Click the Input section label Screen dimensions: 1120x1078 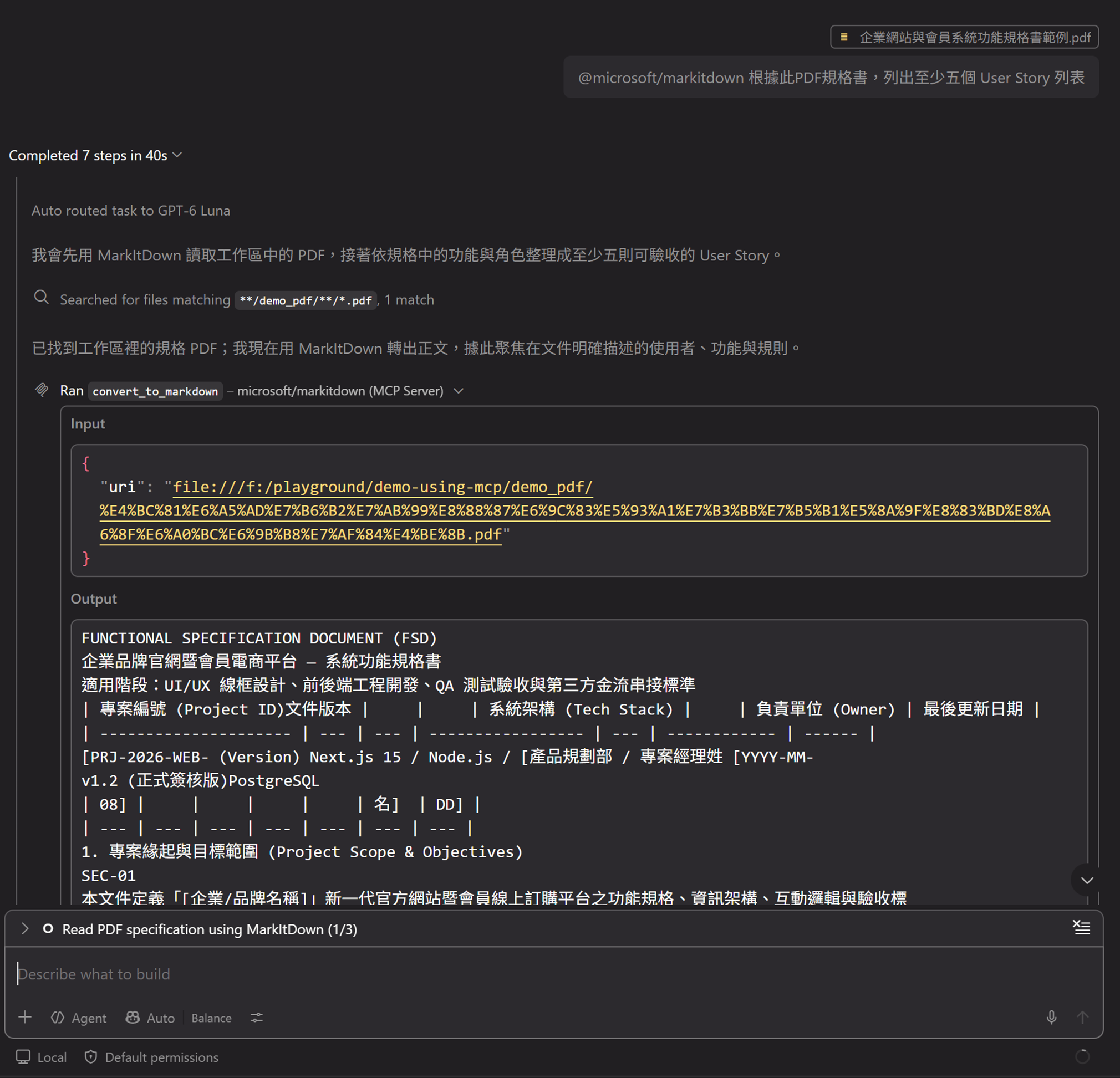[88, 424]
